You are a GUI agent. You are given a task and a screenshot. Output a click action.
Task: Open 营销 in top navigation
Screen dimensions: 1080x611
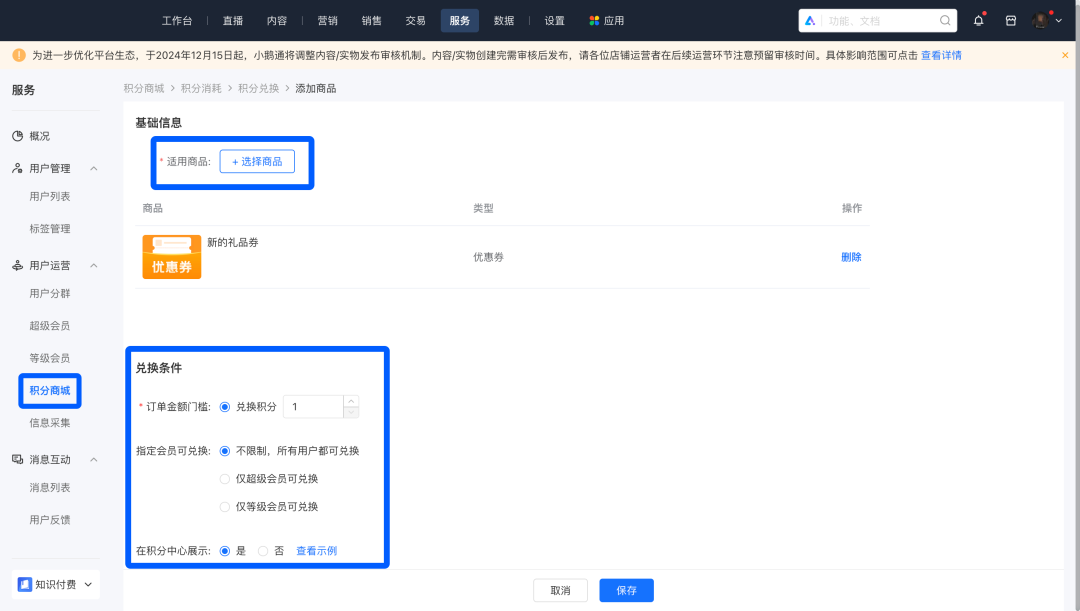coord(327,21)
